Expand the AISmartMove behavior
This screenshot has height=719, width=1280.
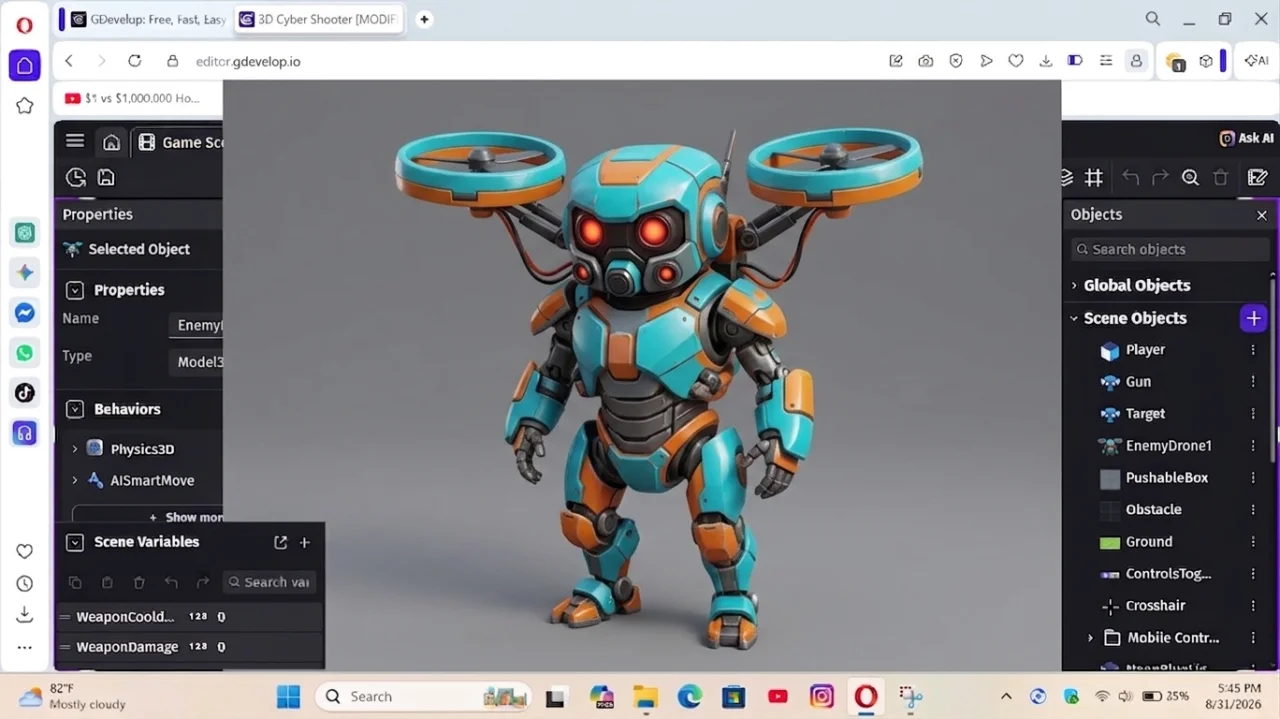point(74,480)
